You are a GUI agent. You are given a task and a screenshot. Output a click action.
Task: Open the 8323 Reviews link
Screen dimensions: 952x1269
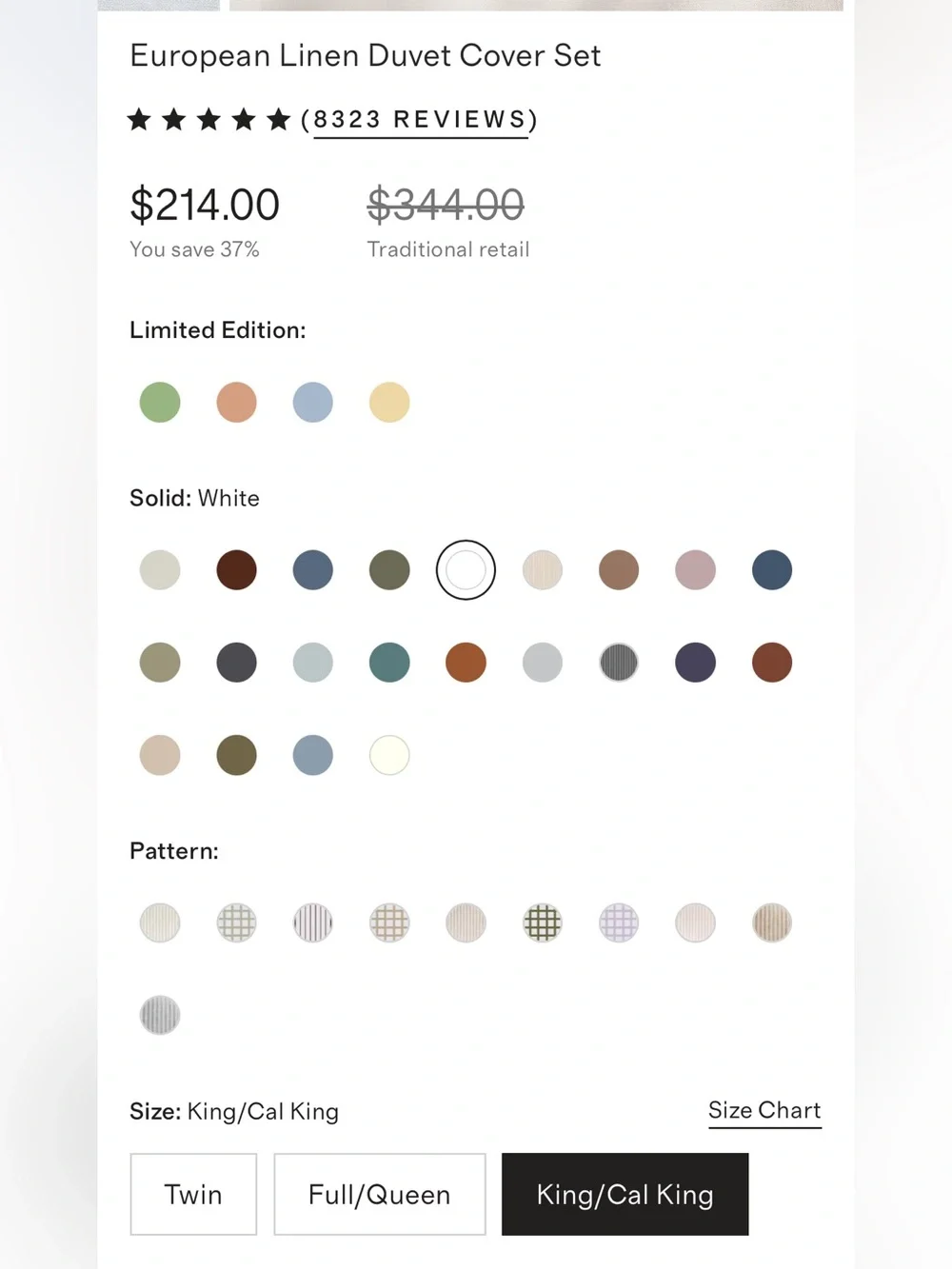coord(420,120)
